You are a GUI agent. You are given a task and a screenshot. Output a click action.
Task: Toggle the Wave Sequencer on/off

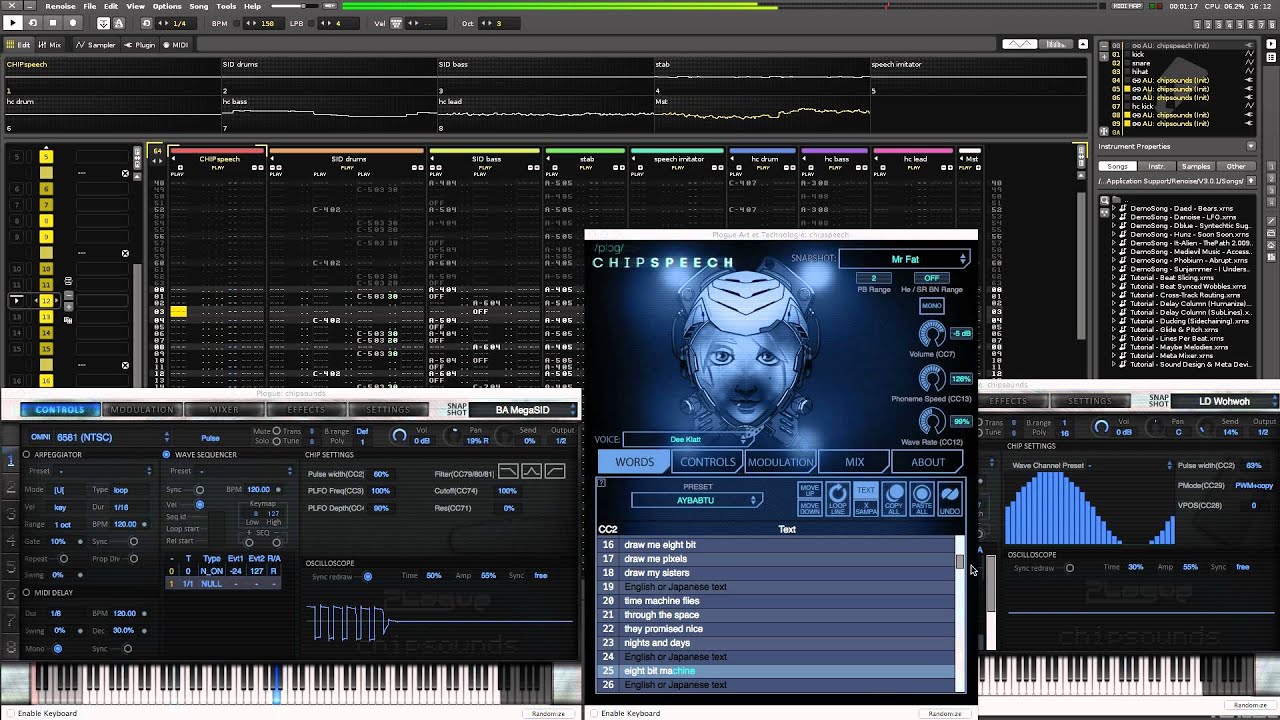point(166,455)
